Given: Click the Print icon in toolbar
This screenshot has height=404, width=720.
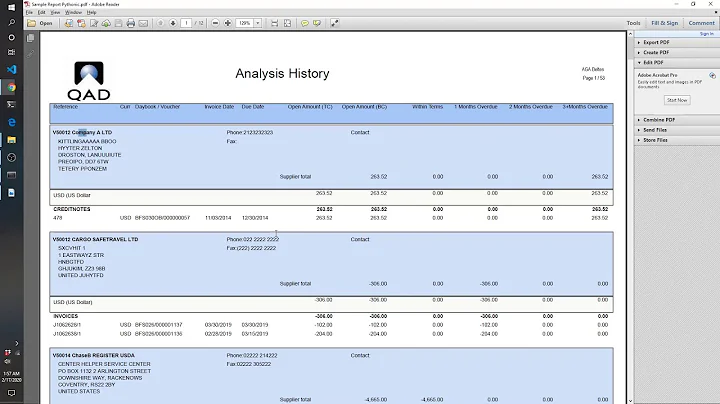Looking at the screenshot, I should click(131, 23).
